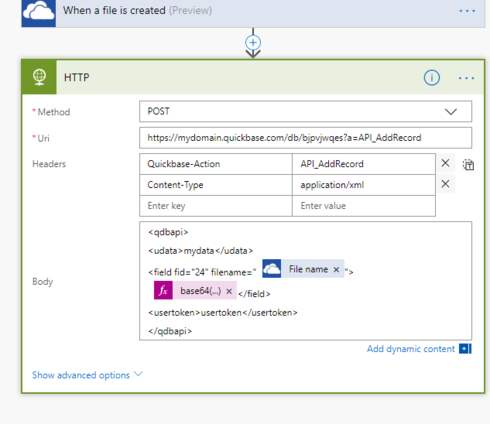
Task: Click the fx expression icon
Action: pyautogui.click(x=163, y=290)
